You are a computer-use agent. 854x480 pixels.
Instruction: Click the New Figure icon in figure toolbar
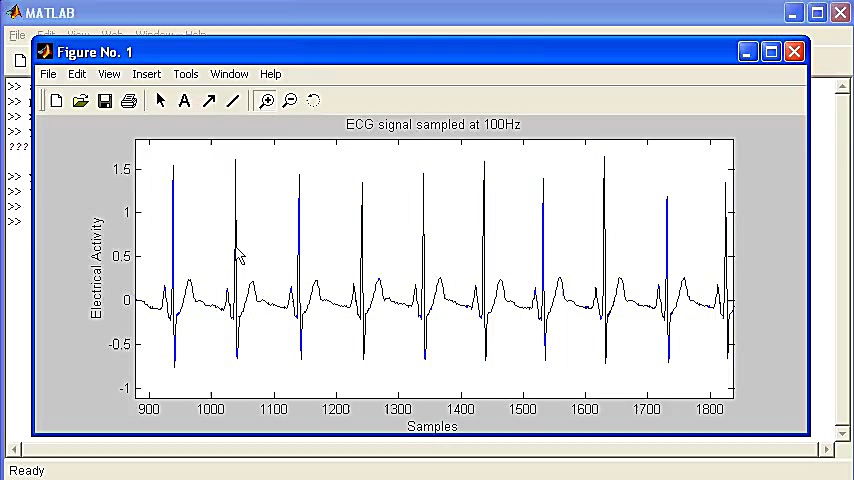click(x=57, y=101)
